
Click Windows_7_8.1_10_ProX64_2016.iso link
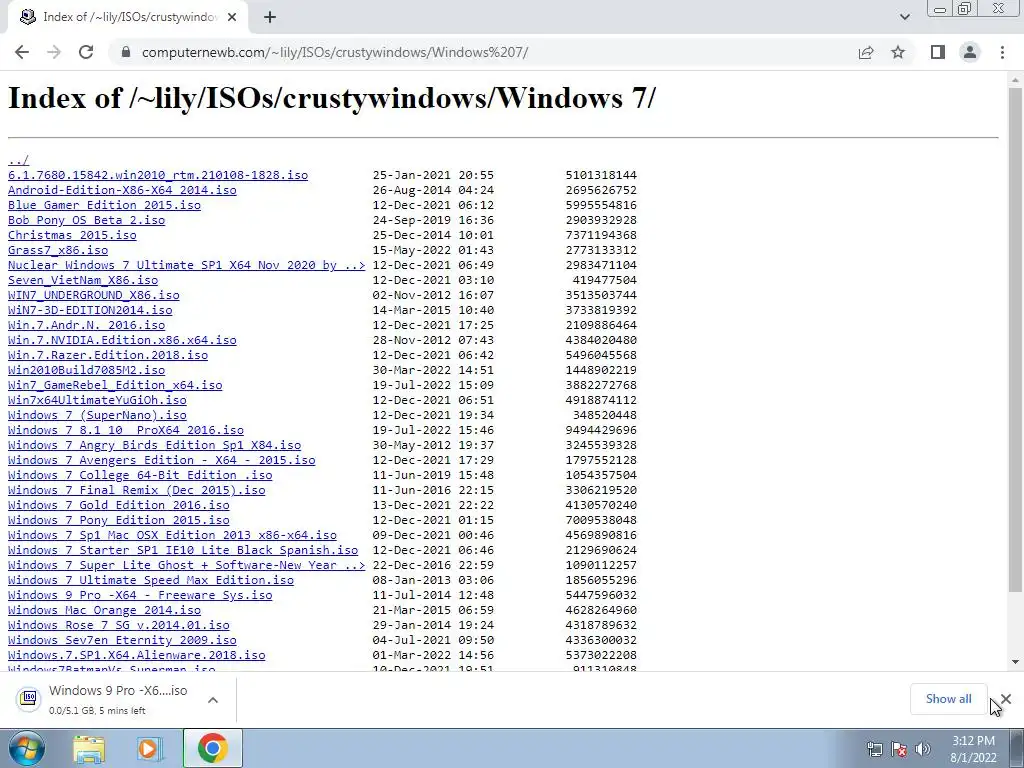point(125,430)
